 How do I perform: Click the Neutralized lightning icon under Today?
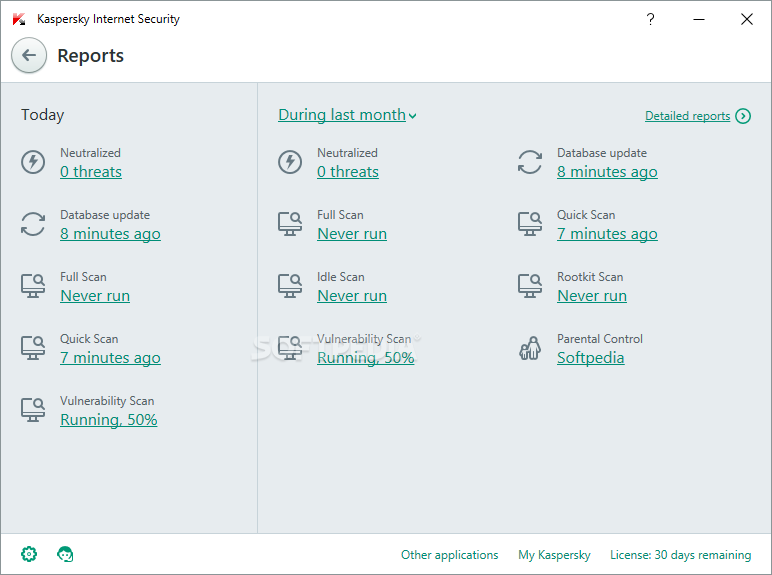33,162
